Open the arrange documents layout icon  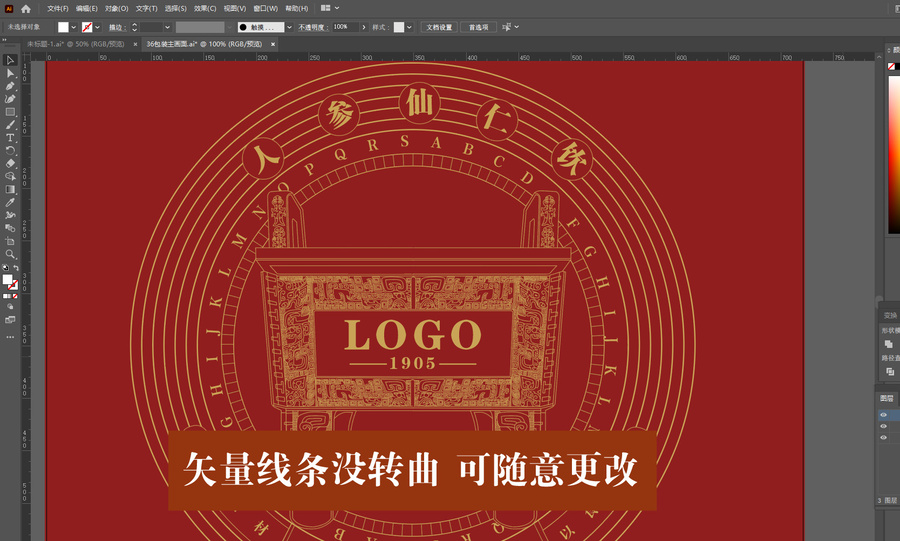pyautogui.click(x=325, y=8)
